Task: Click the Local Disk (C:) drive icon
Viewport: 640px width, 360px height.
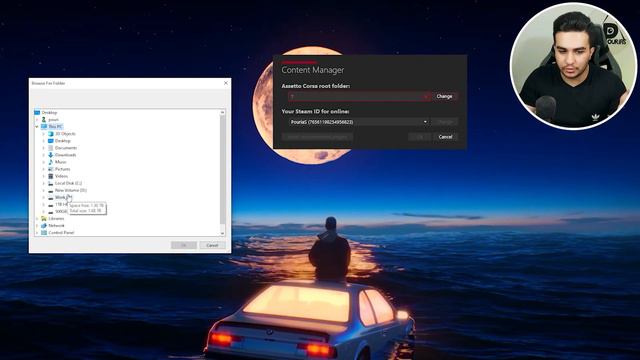Action: click(51, 183)
